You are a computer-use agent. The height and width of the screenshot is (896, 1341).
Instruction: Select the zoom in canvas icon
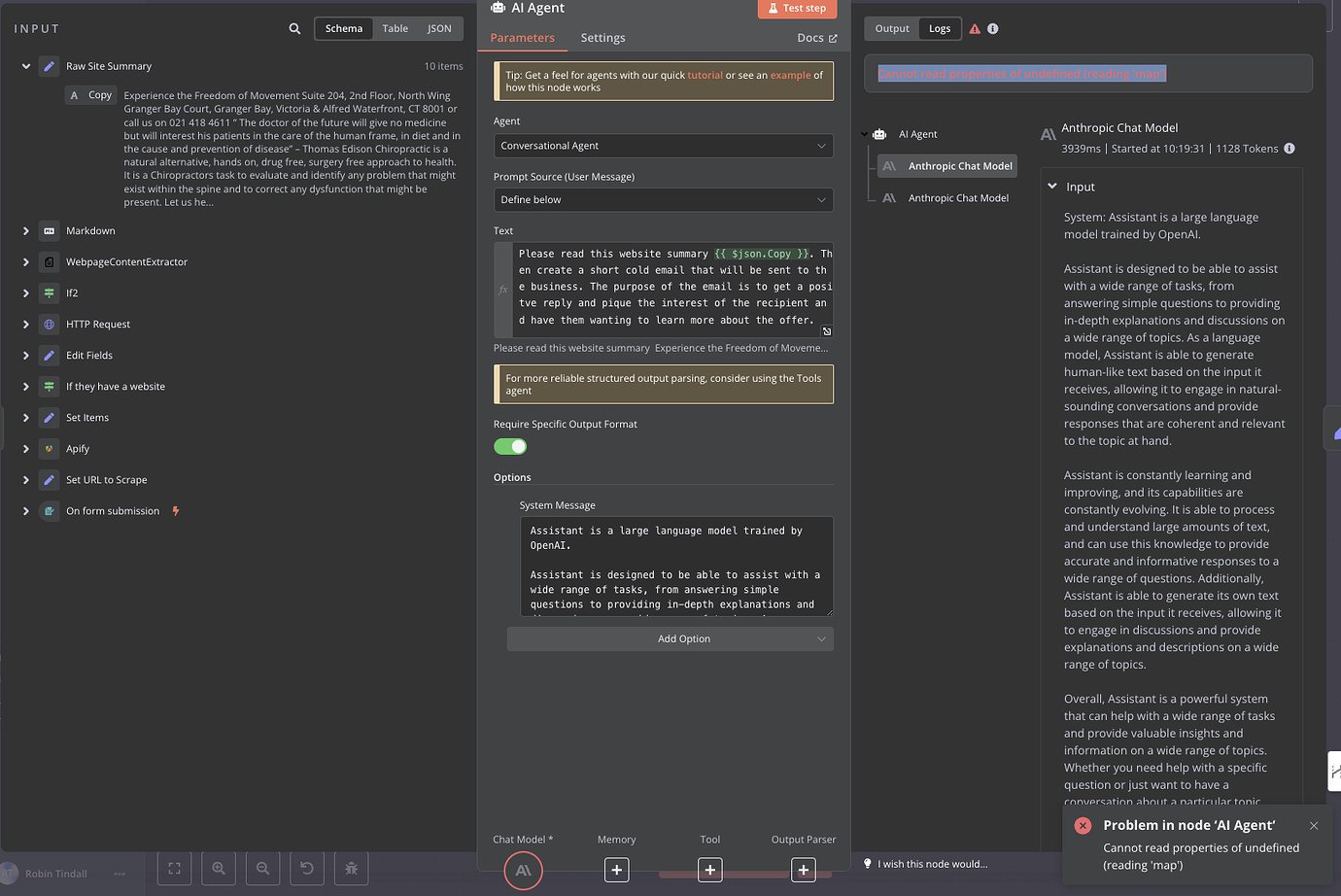[x=218, y=869]
